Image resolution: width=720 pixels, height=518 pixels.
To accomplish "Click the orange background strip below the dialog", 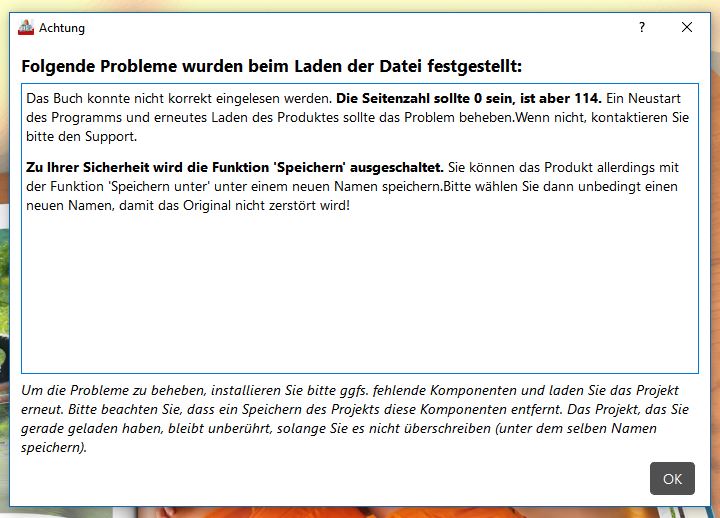I will [358, 512].
